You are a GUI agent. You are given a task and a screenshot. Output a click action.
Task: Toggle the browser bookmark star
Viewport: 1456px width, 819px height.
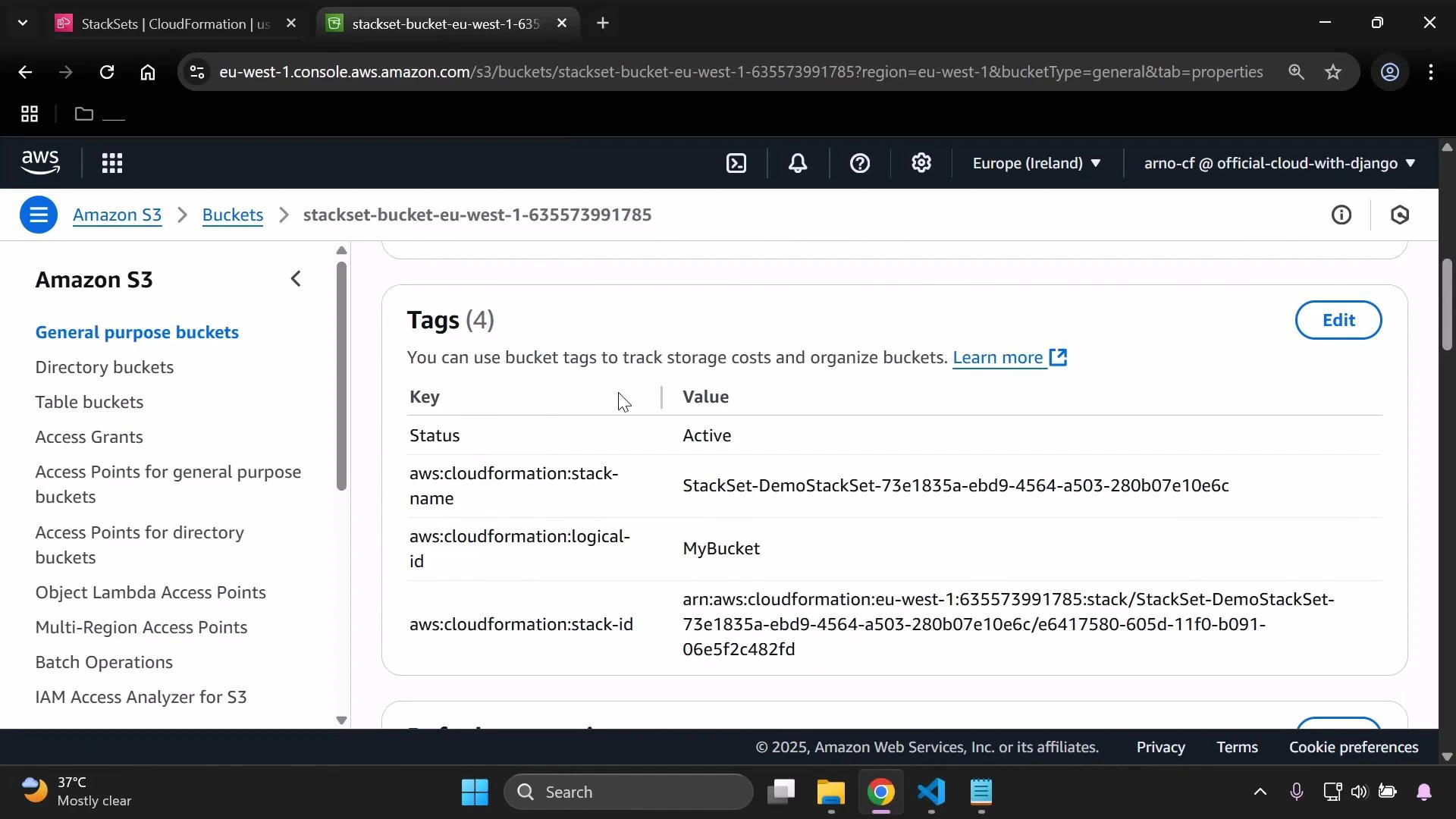pyautogui.click(x=1334, y=72)
